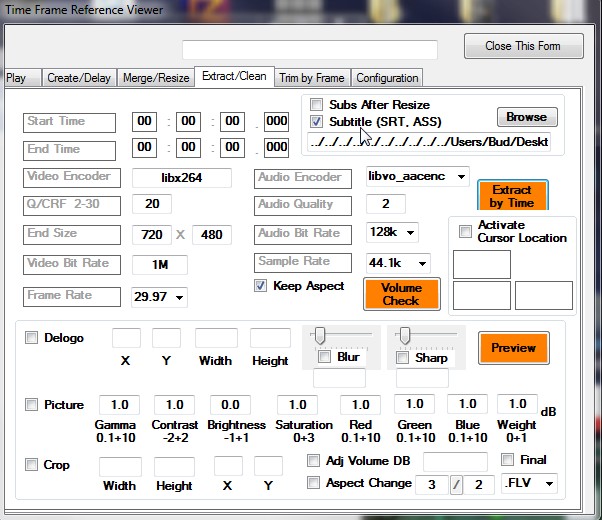
Task: Click the Red value field
Action: point(361,405)
